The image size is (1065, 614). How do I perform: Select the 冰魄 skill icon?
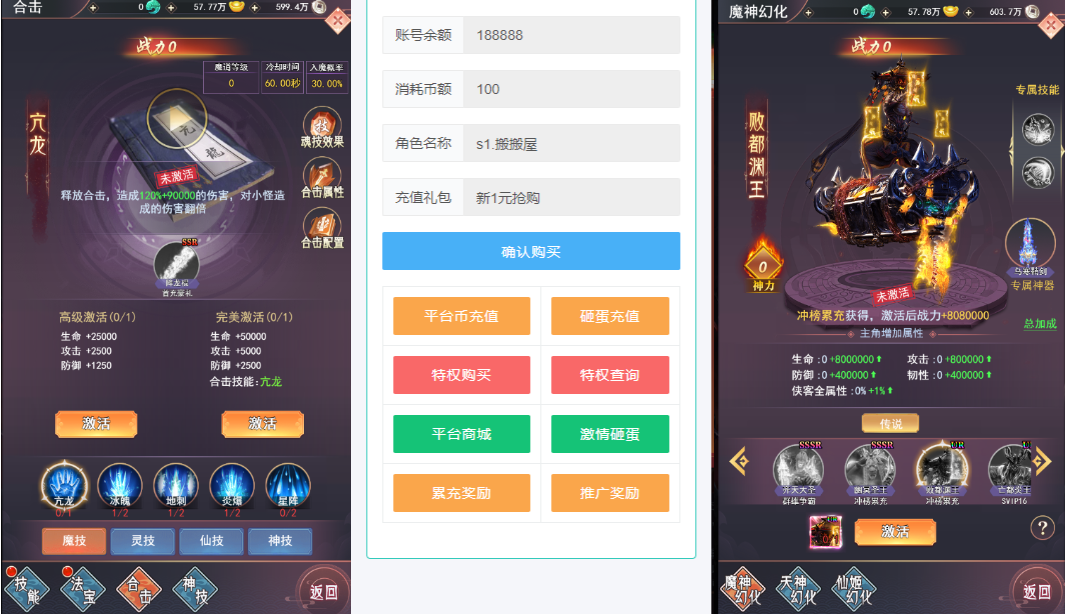click(120, 488)
